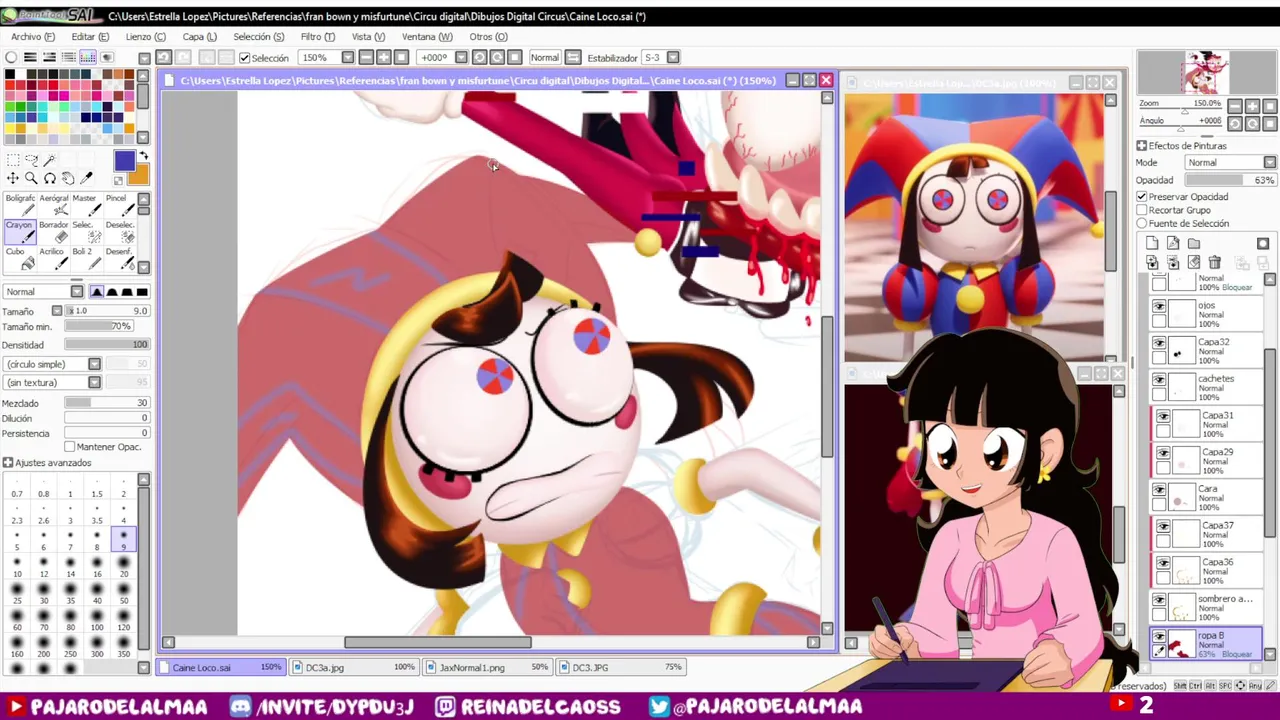Open the zoom percentage dropdown in toolbar
1280x720 pixels.
pyautogui.click(x=347, y=58)
